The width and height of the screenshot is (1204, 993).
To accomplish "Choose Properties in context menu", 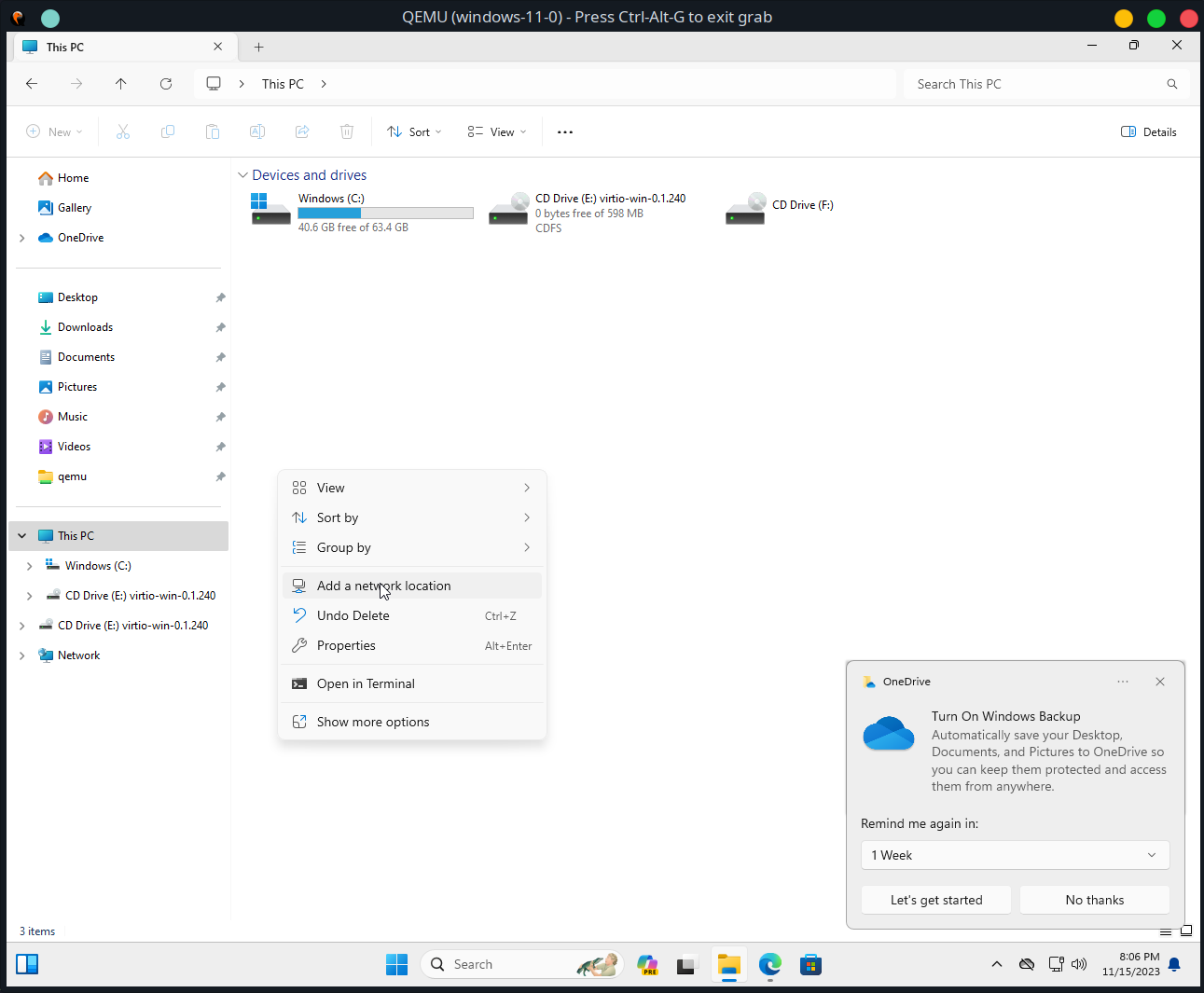I will pos(412,645).
